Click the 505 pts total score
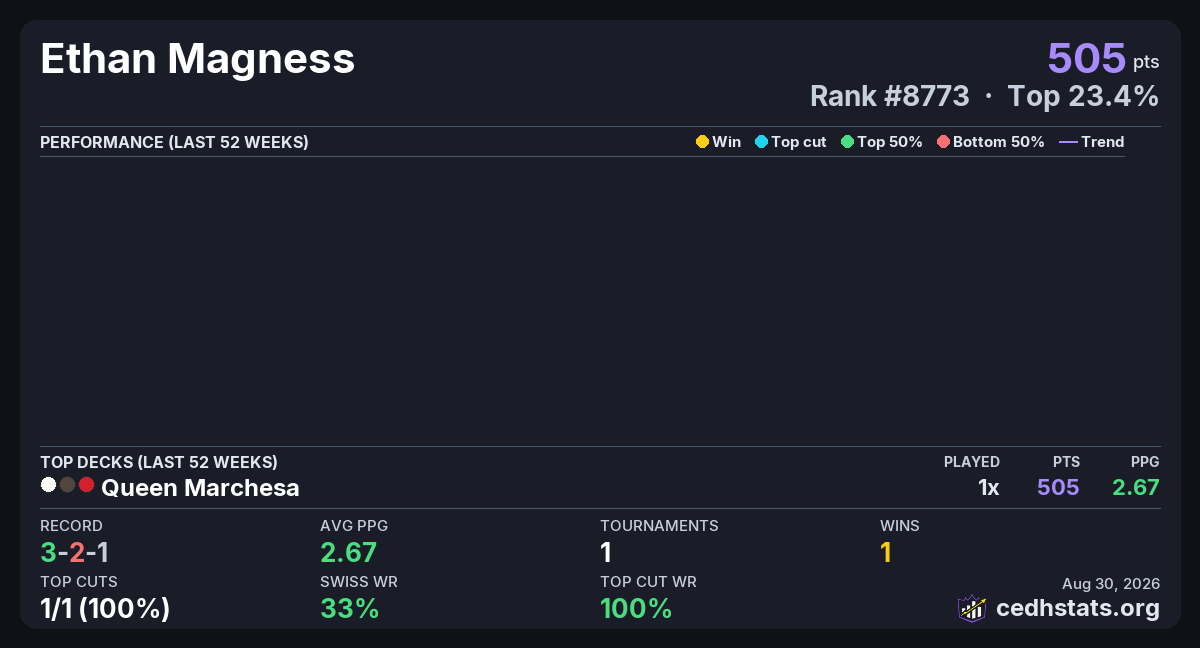Image resolution: width=1200 pixels, height=648 pixels. [x=1103, y=58]
